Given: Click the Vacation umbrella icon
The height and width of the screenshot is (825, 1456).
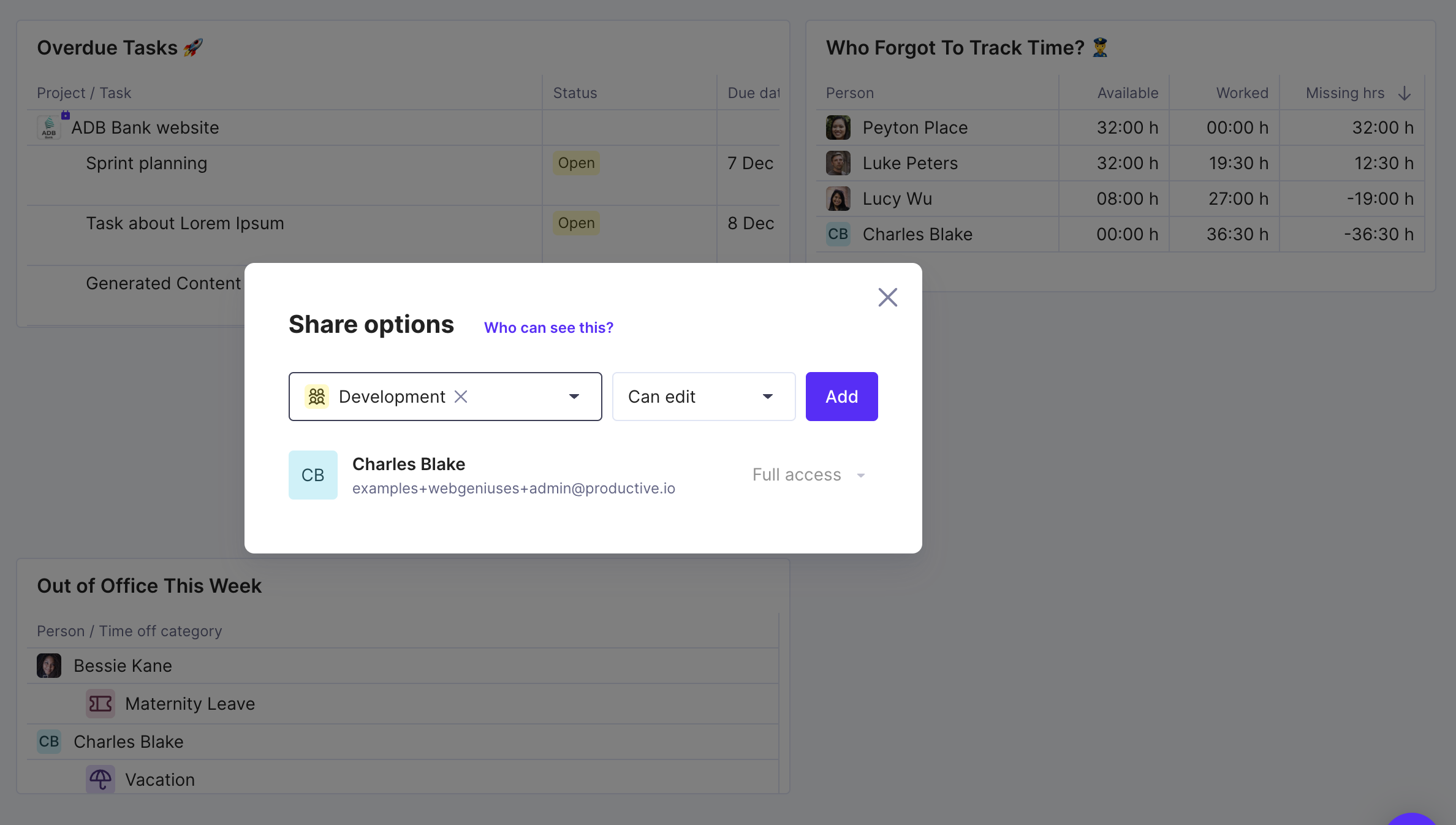Looking at the screenshot, I should (100, 780).
